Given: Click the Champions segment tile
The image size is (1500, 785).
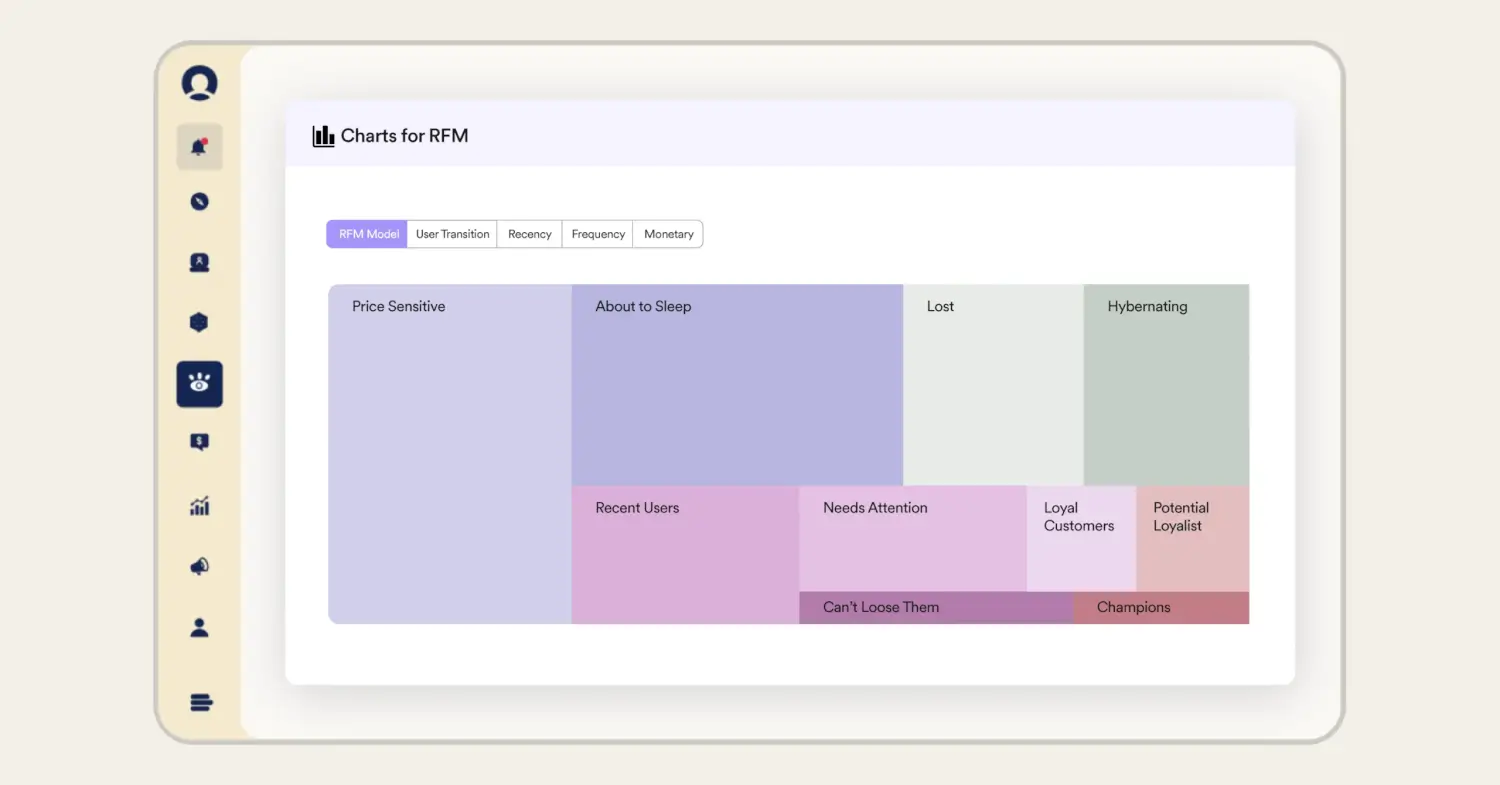Looking at the screenshot, I should [x=1161, y=607].
